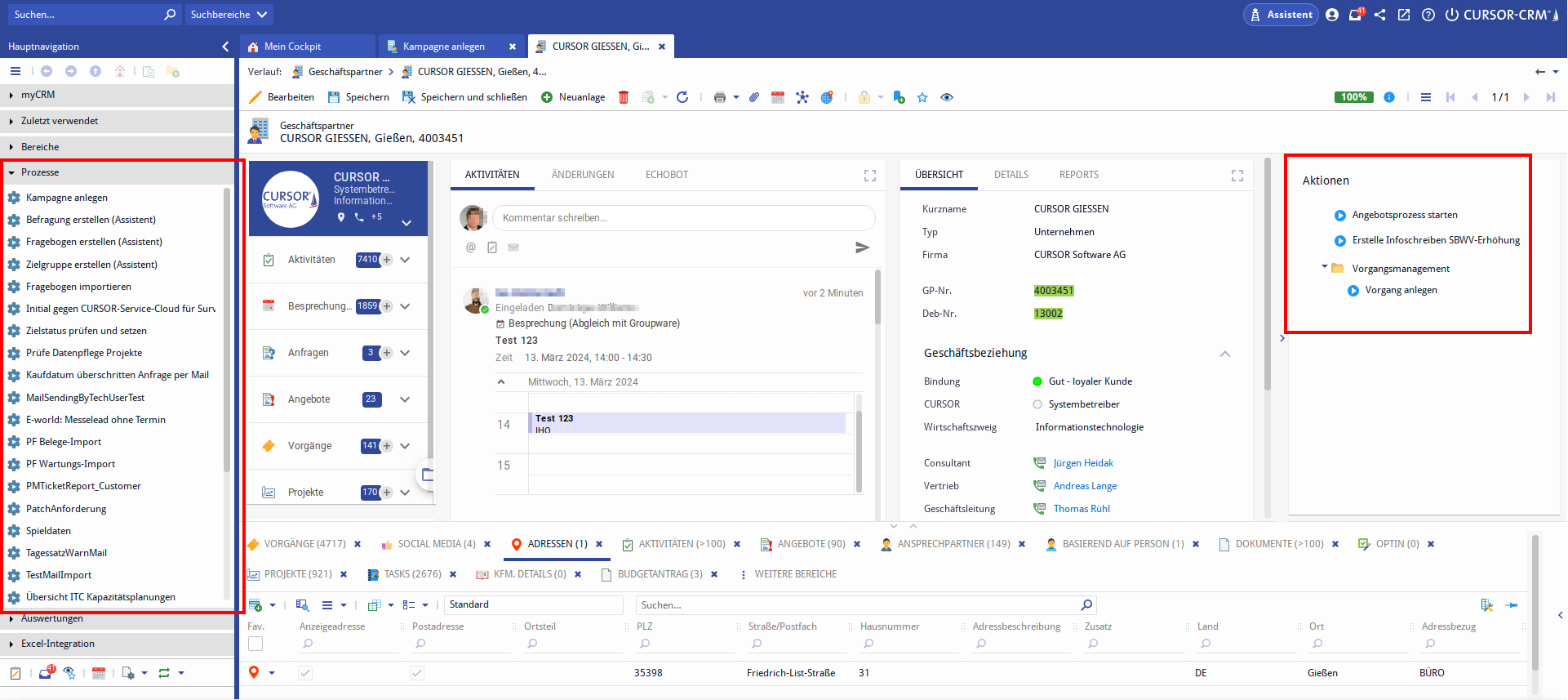Click the printer icon
The height and width of the screenshot is (700, 1568).
pos(719,97)
